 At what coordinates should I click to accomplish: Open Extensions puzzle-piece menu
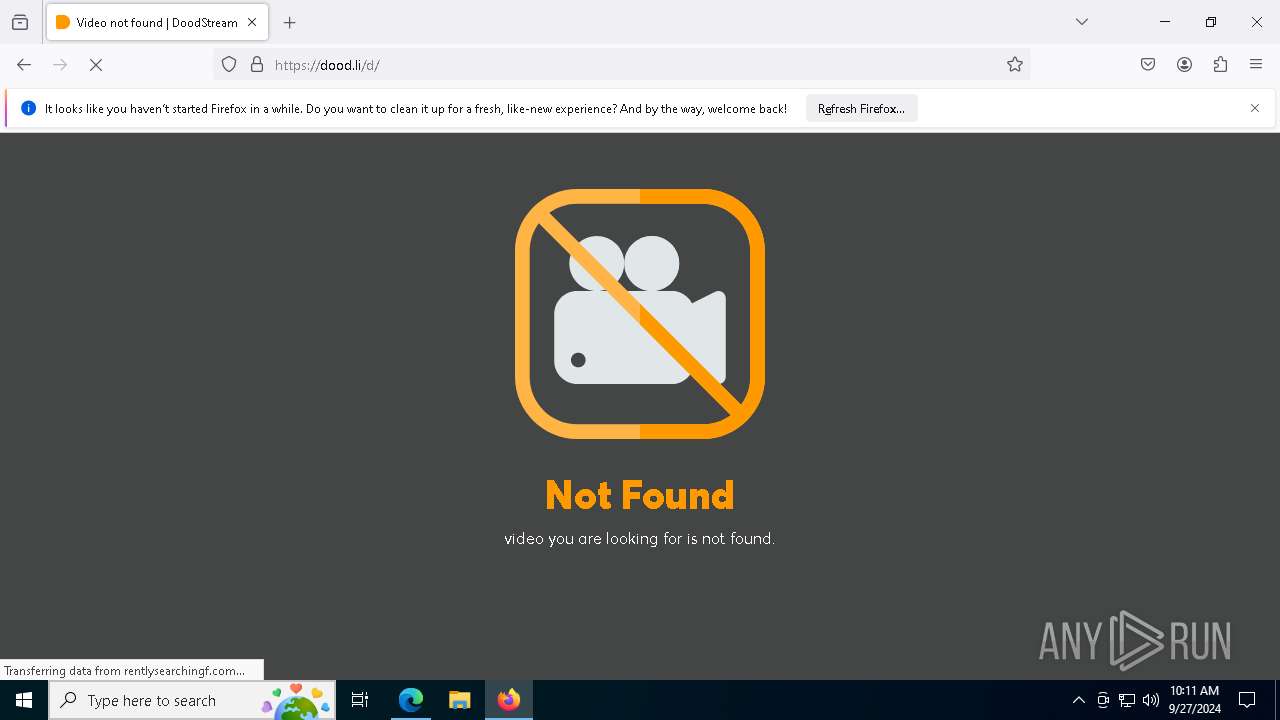click(x=1220, y=64)
